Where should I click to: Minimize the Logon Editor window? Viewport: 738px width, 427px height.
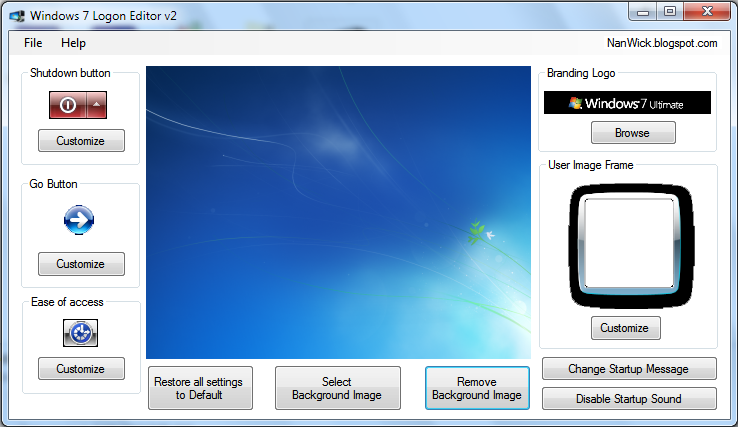point(643,12)
